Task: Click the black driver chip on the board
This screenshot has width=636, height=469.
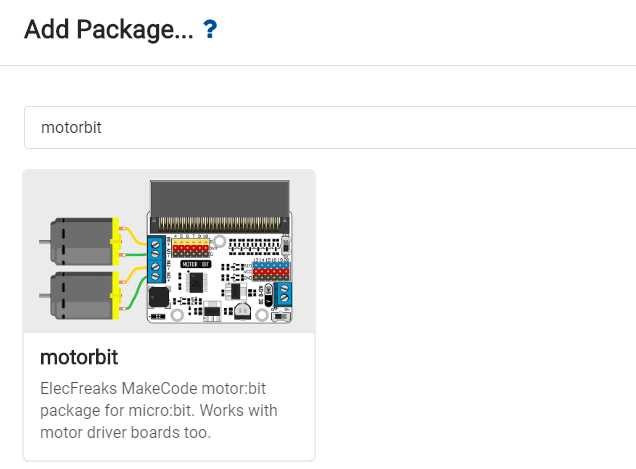Action: coord(197,282)
